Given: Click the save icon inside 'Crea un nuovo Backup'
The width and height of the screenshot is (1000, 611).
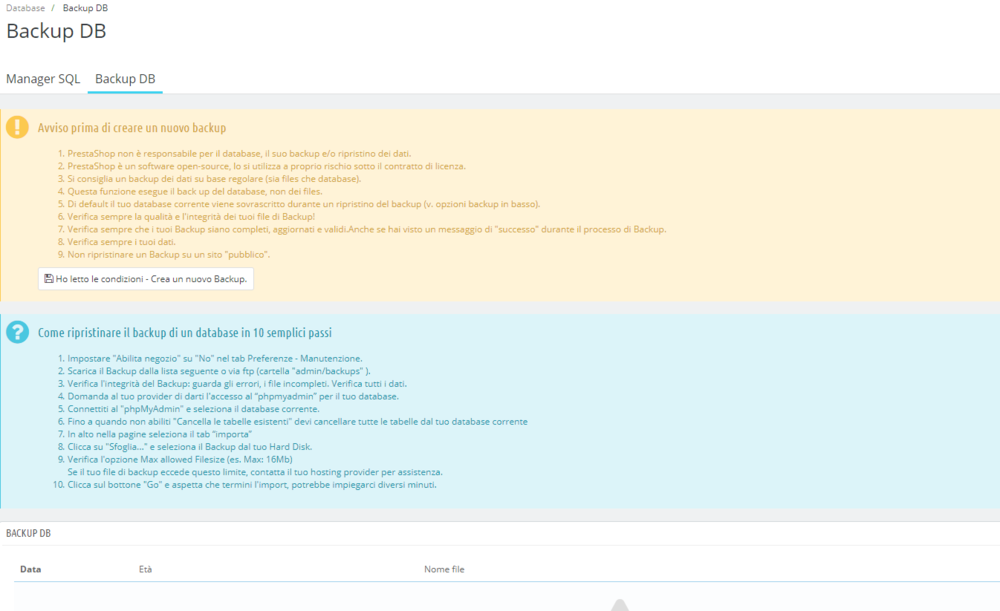Looking at the screenshot, I should (x=48, y=278).
